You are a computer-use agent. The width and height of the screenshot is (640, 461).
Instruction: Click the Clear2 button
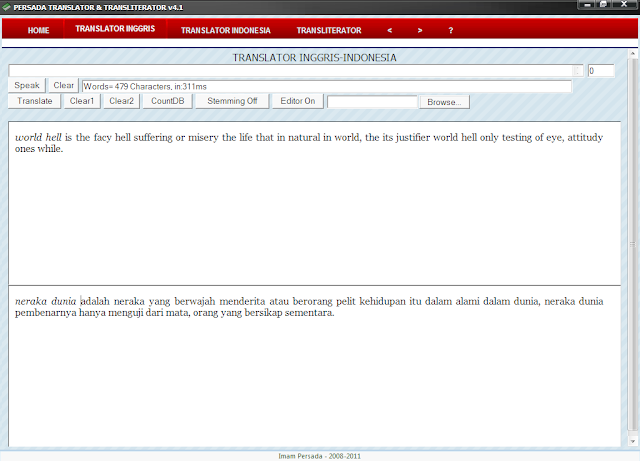[x=121, y=101]
